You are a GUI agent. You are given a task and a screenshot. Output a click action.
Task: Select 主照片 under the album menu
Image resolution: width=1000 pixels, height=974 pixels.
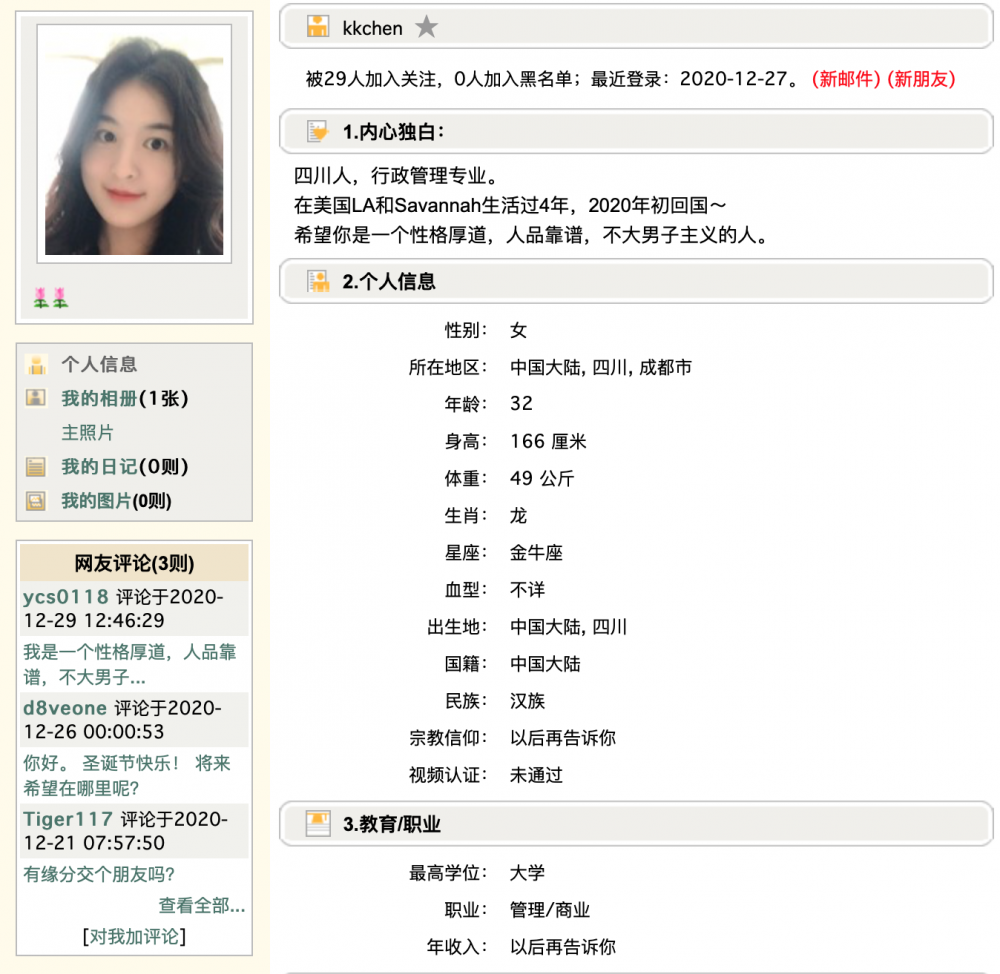pos(88,433)
